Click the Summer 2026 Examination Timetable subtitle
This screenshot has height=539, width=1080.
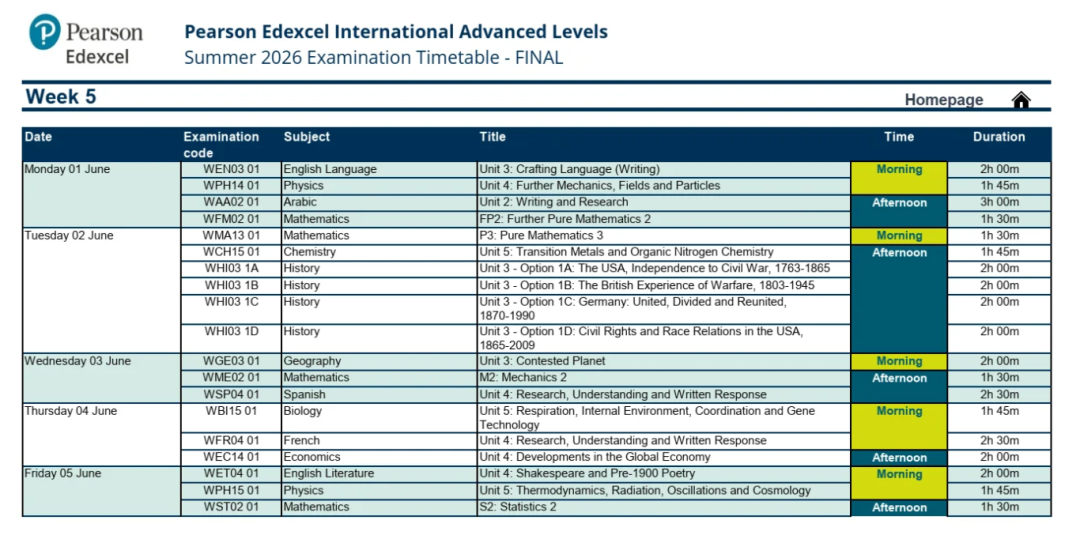373,58
